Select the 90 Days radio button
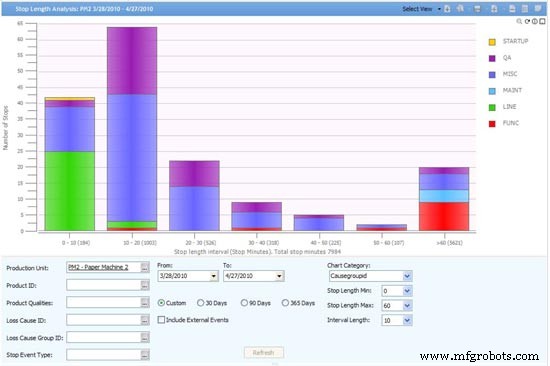Viewport: 550px width, 366px height. pyautogui.click(x=244, y=303)
